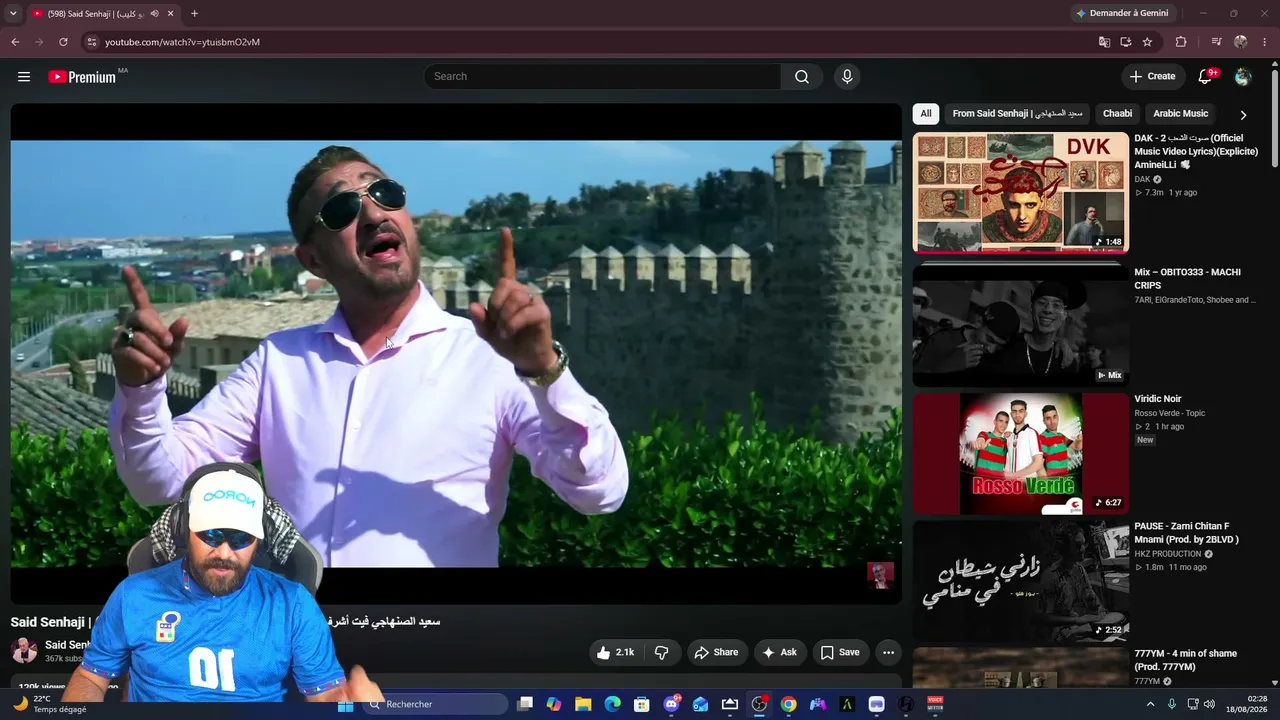Translate this page icon in address bar
Image resolution: width=1280 pixels, height=720 pixels.
pyautogui.click(x=1104, y=42)
